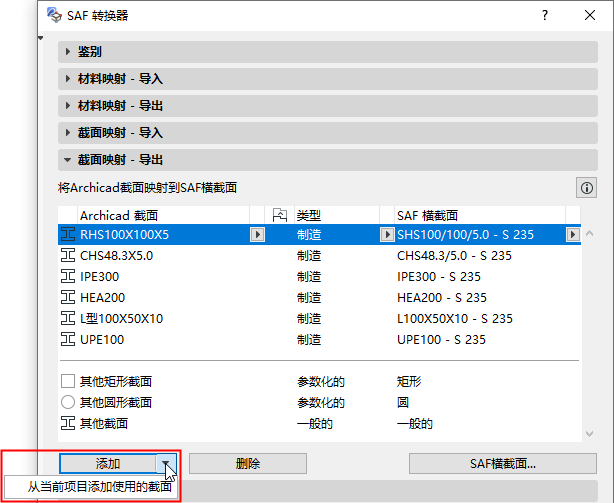
Task: Click the profile icon of CHS48.3X5.0 row
Action: [68, 256]
